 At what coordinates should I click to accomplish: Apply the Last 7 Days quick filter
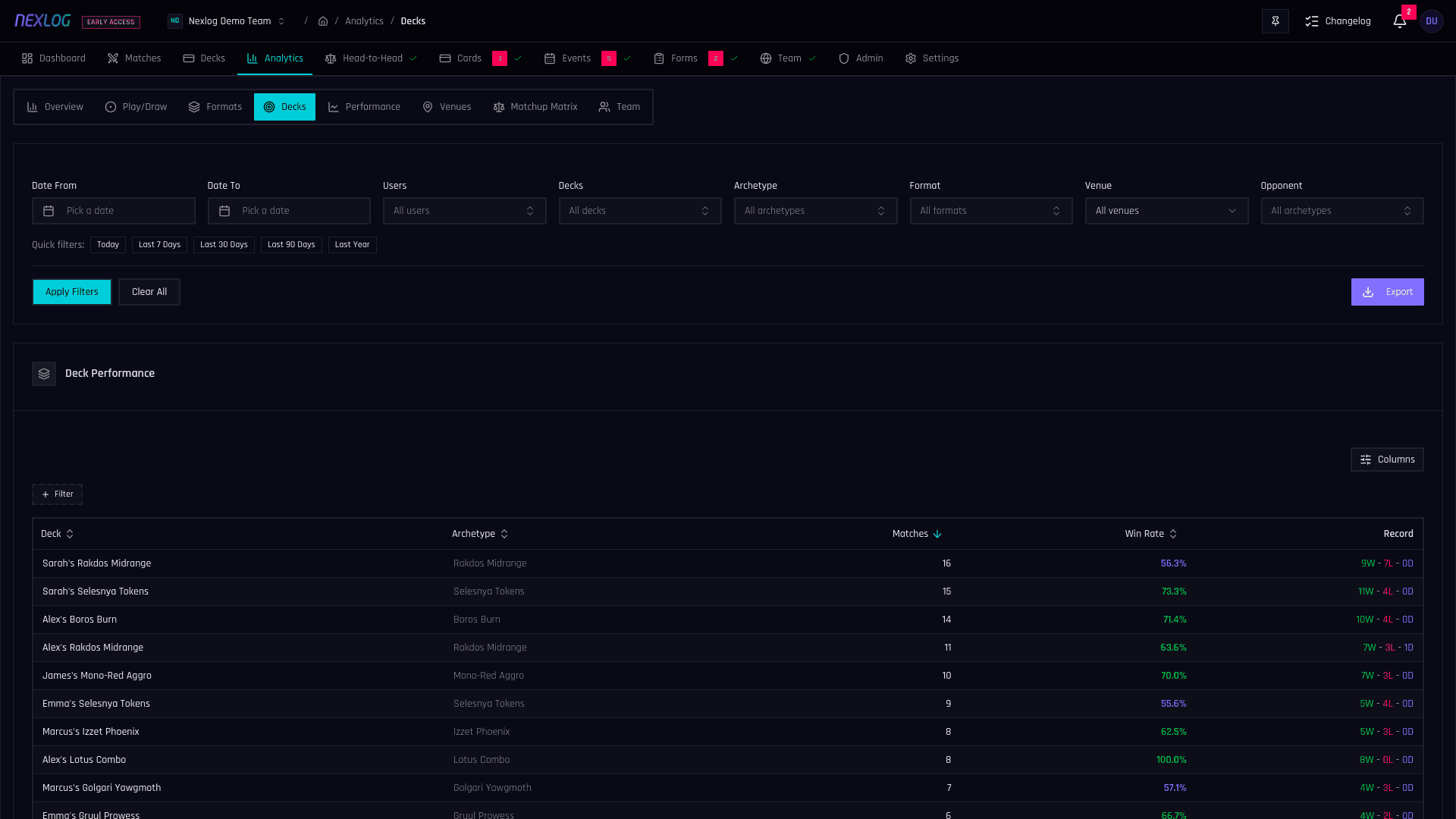(159, 245)
